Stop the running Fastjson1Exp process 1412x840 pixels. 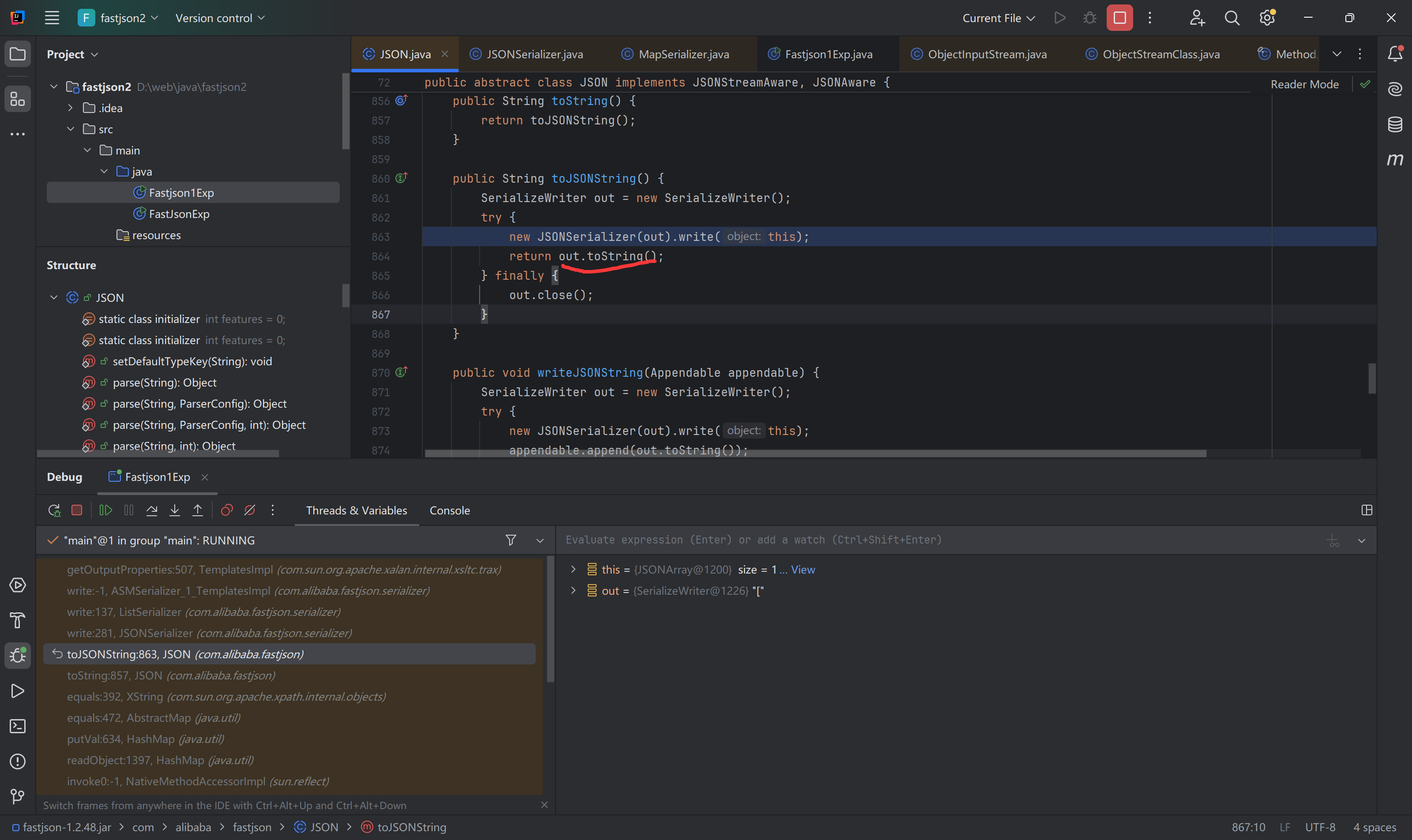(x=1119, y=18)
